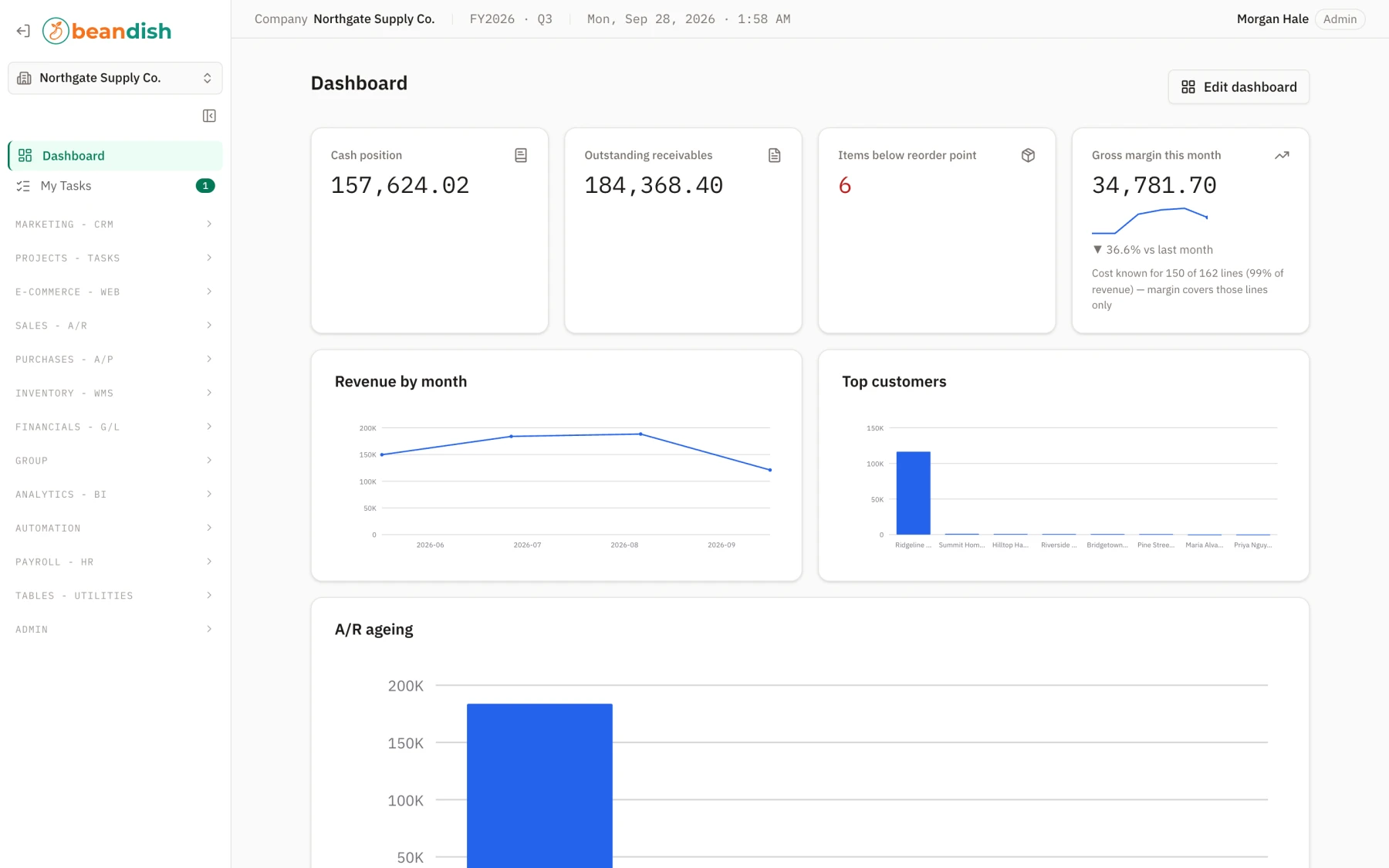Screen dimensions: 1389x868
Task: Expand the Payroll - HR section
Action: 115,562
